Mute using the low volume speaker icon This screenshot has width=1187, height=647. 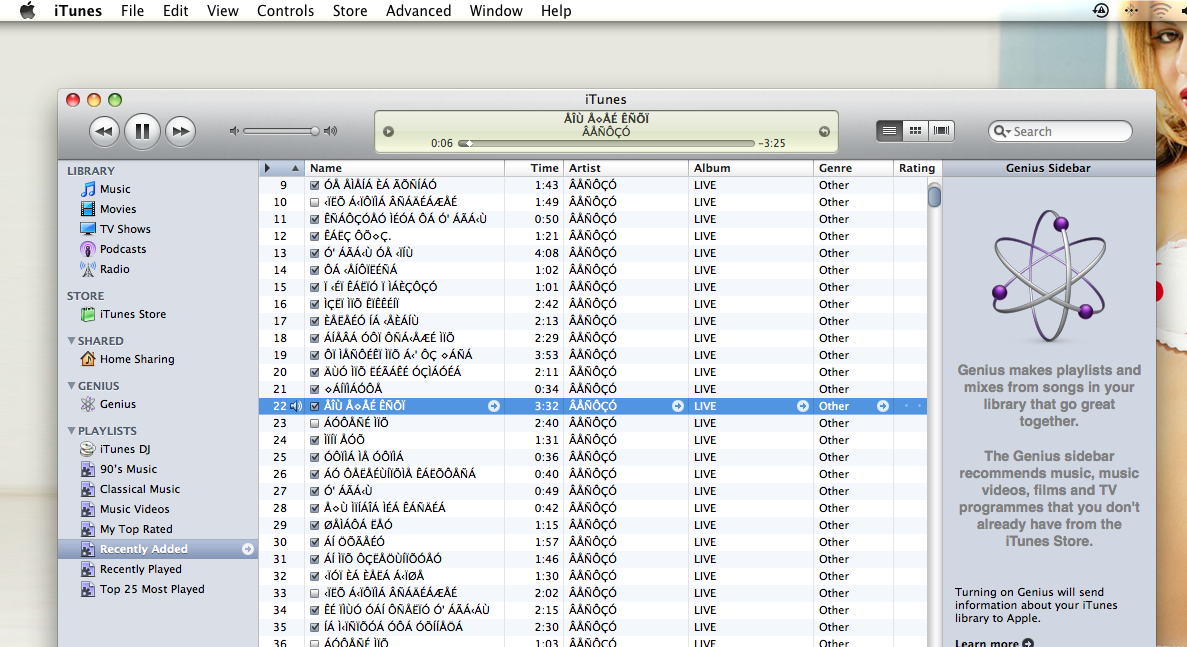(235, 131)
